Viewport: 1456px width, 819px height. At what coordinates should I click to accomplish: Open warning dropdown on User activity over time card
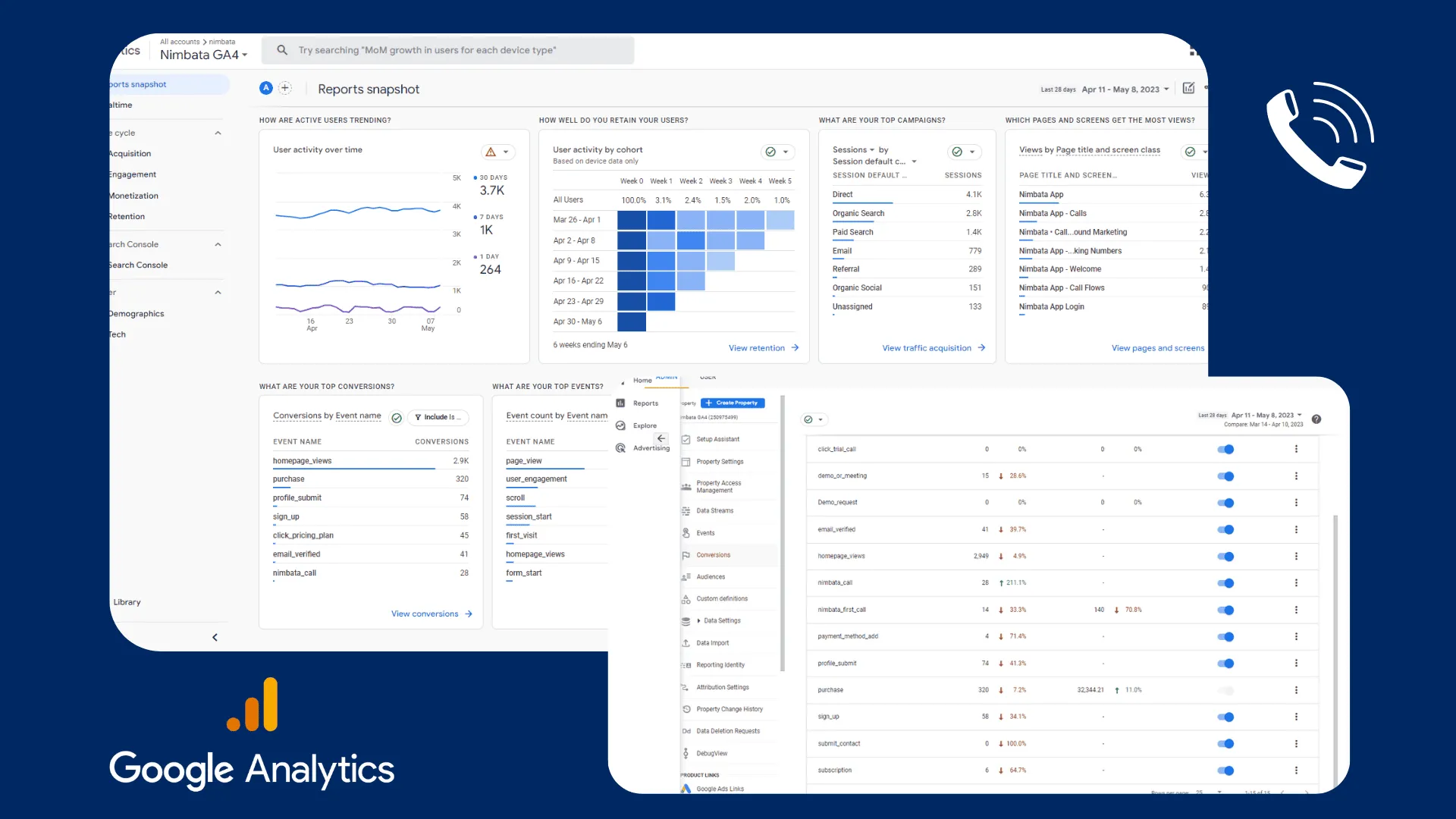pyautogui.click(x=498, y=152)
